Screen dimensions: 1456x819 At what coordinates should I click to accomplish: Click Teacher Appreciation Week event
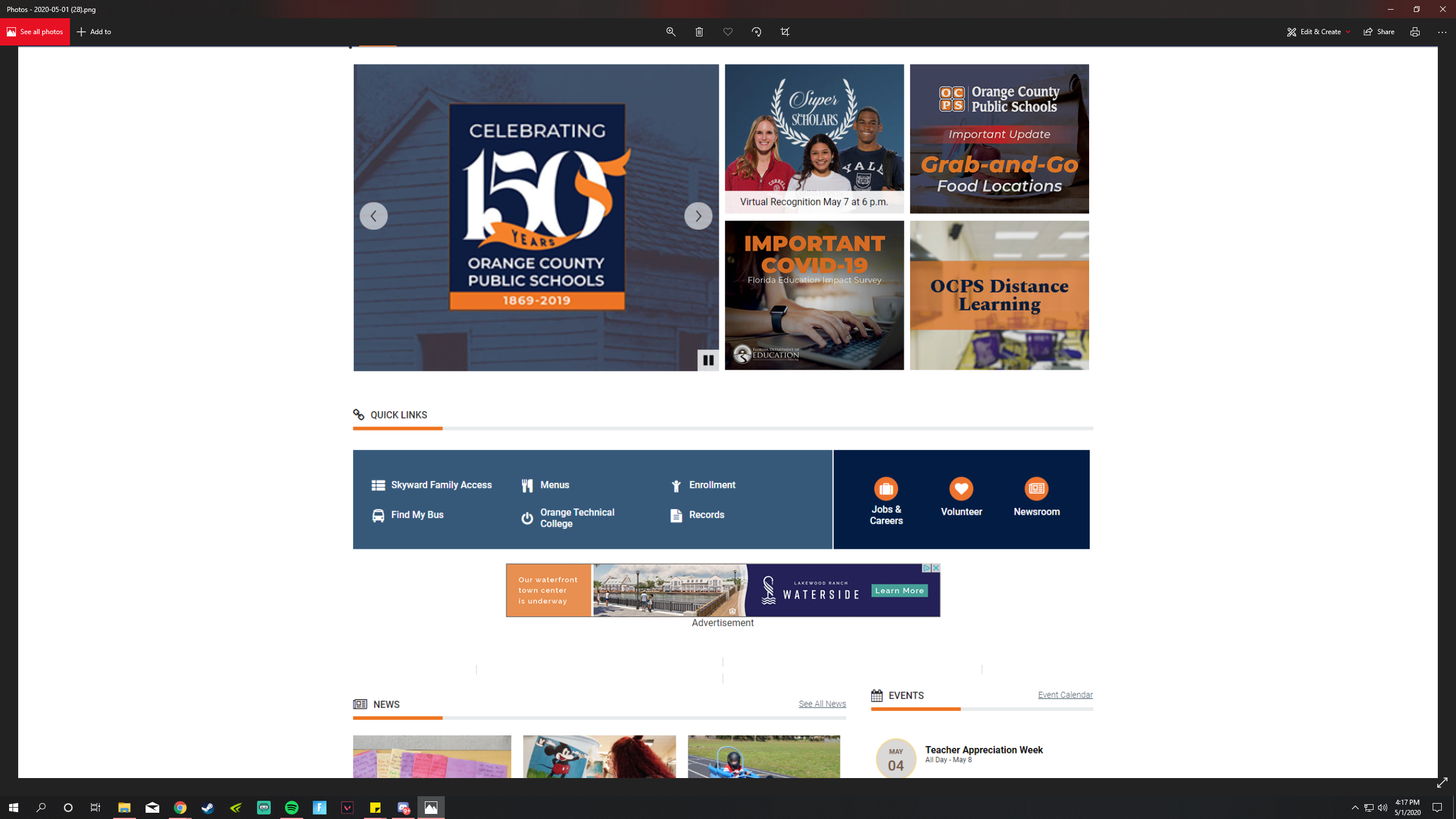click(984, 750)
